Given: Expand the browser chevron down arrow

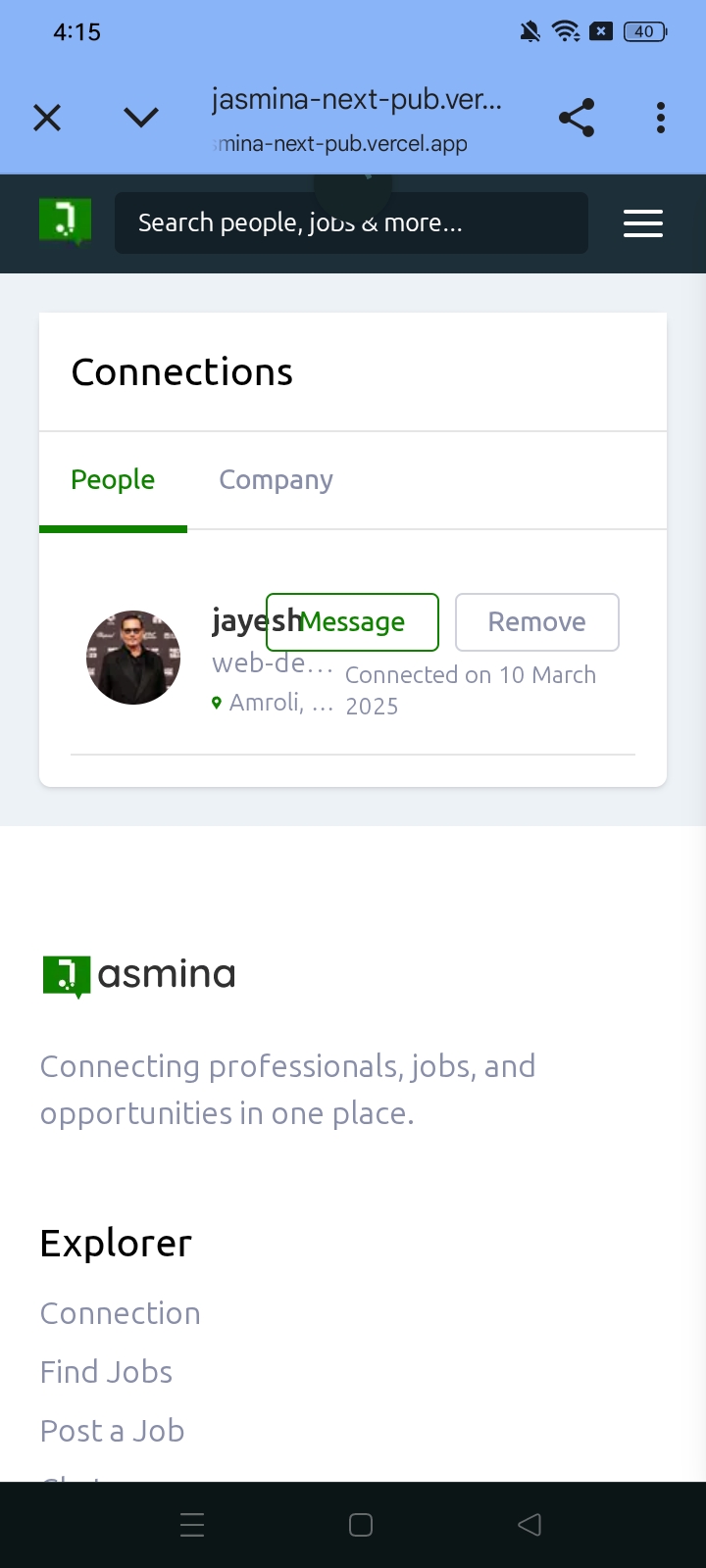Looking at the screenshot, I should [x=141, y=119].
